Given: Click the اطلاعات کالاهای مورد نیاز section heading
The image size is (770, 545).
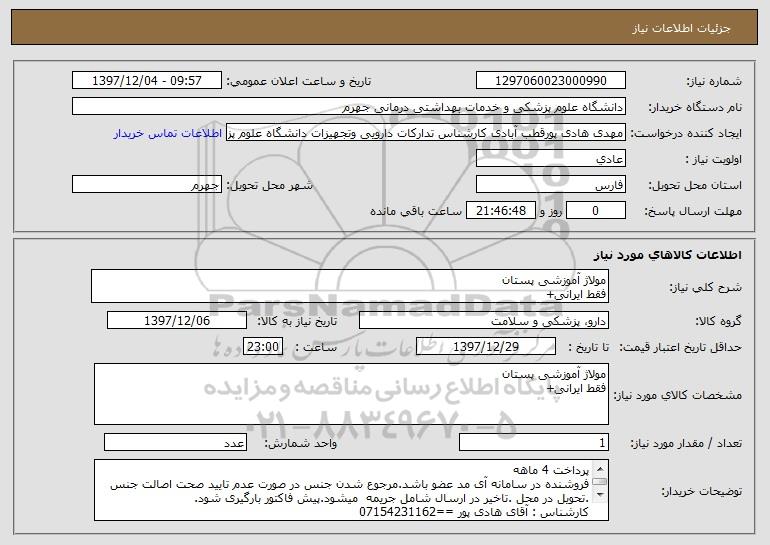Looking at the screenshot, I should [667, 255].
